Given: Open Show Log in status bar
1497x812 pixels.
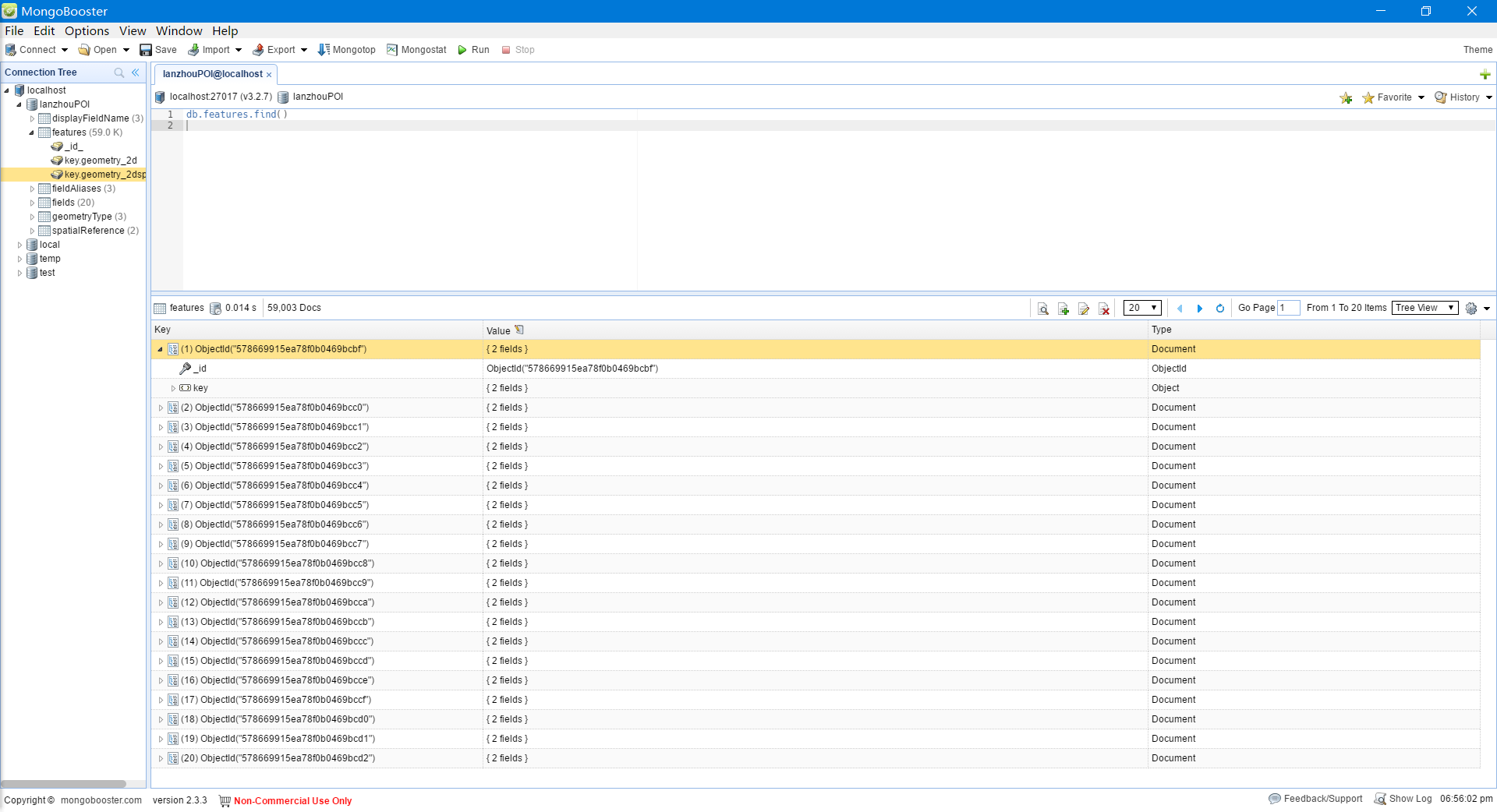Looking at the screenshot, I should point(1403,799).
